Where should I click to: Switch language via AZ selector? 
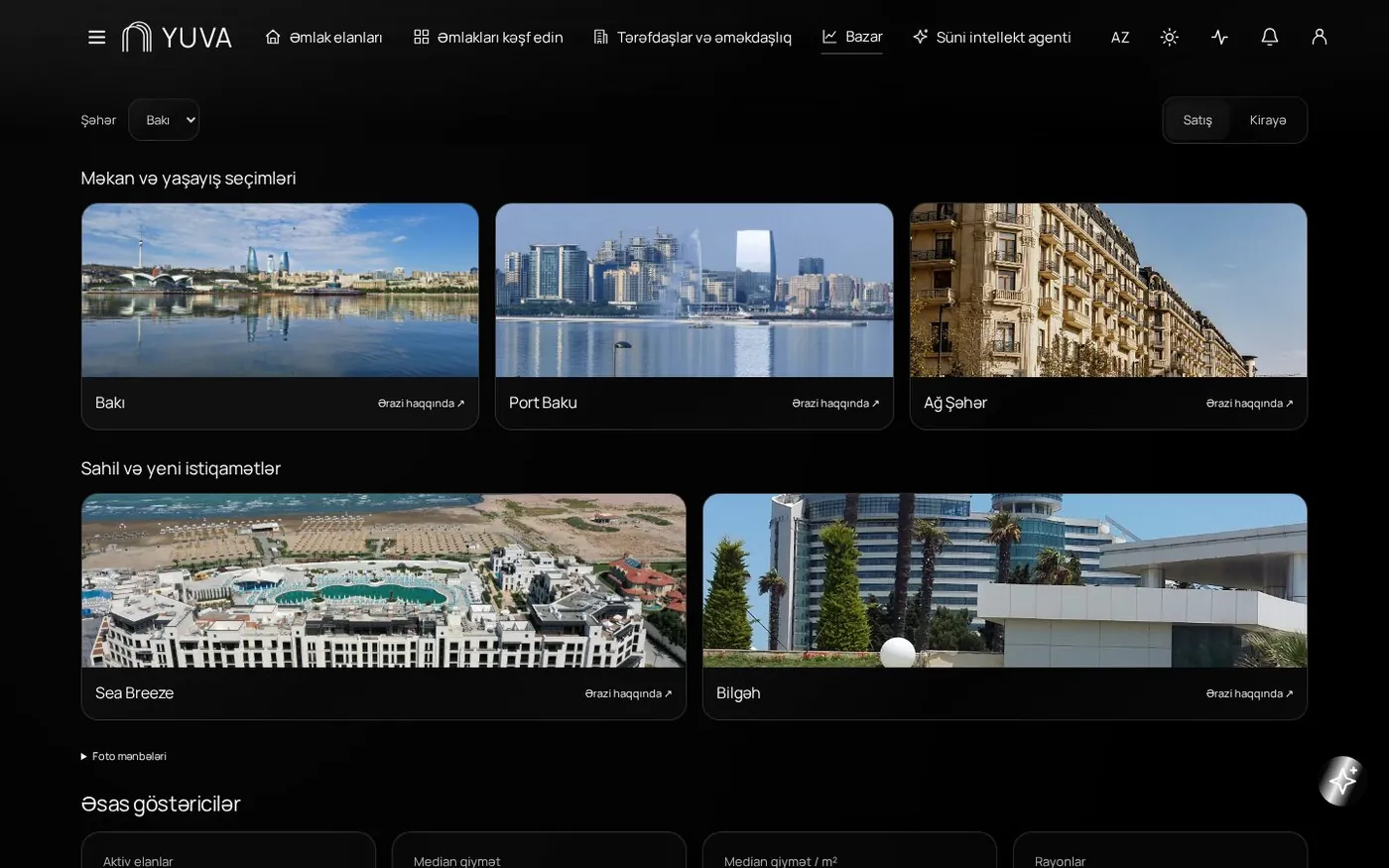(x=1120, y=37)
